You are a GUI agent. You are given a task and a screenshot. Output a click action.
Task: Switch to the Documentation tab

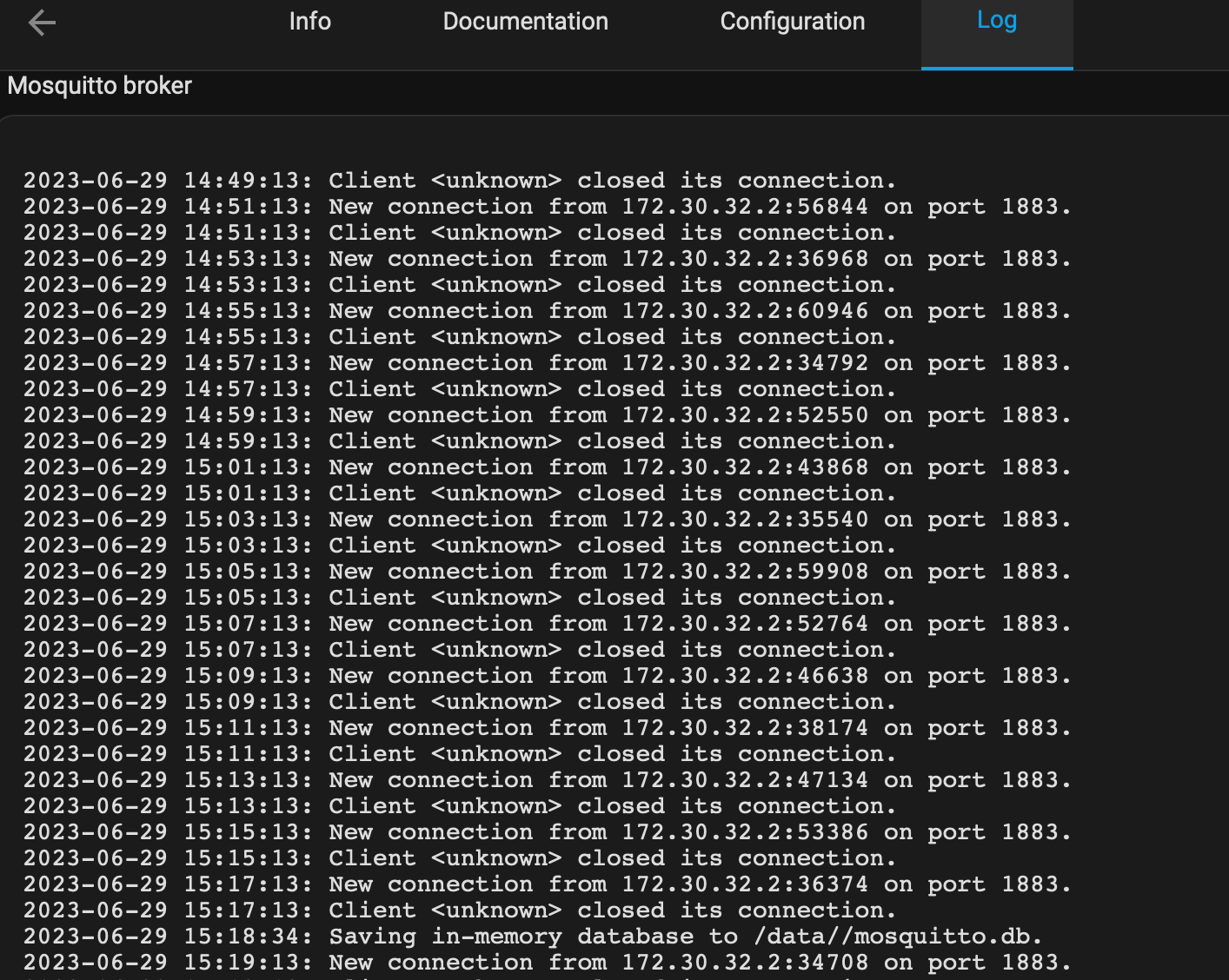pyautogui.click(x=526, y=22)
